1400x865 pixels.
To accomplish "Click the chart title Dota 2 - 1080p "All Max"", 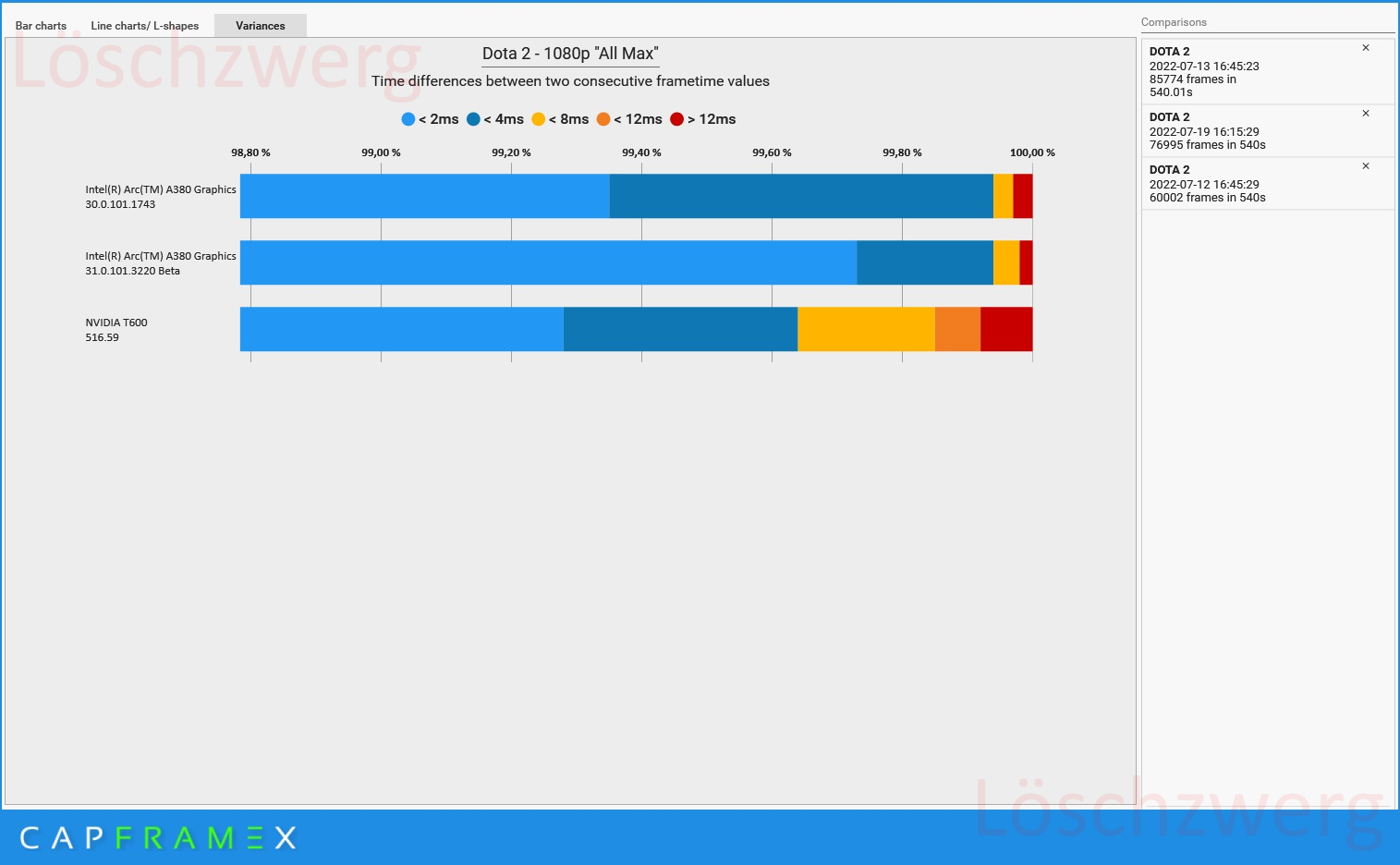I will click(x=570, y=54).
